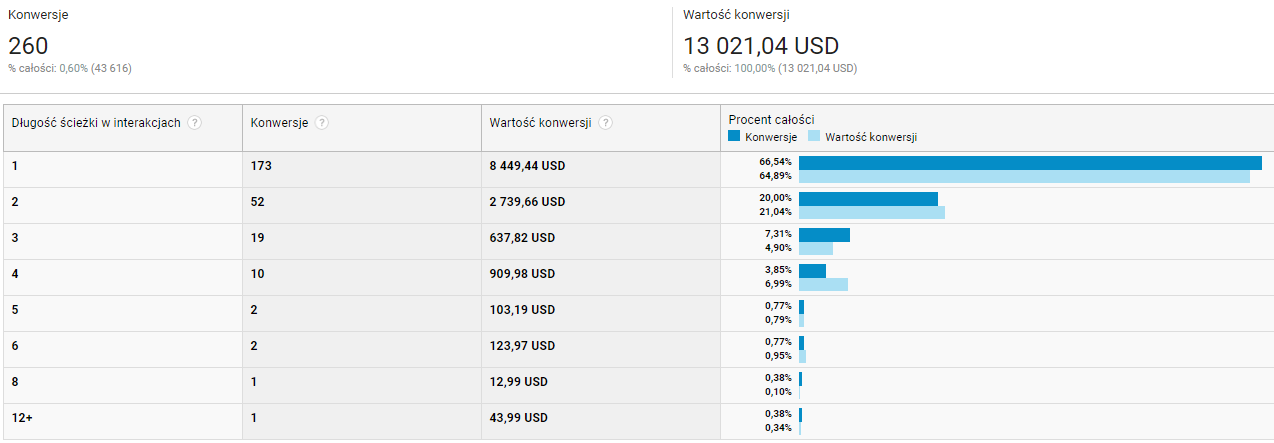
Task: Click dark blue Konwersje legend swatch
Action: click(735, 137)
